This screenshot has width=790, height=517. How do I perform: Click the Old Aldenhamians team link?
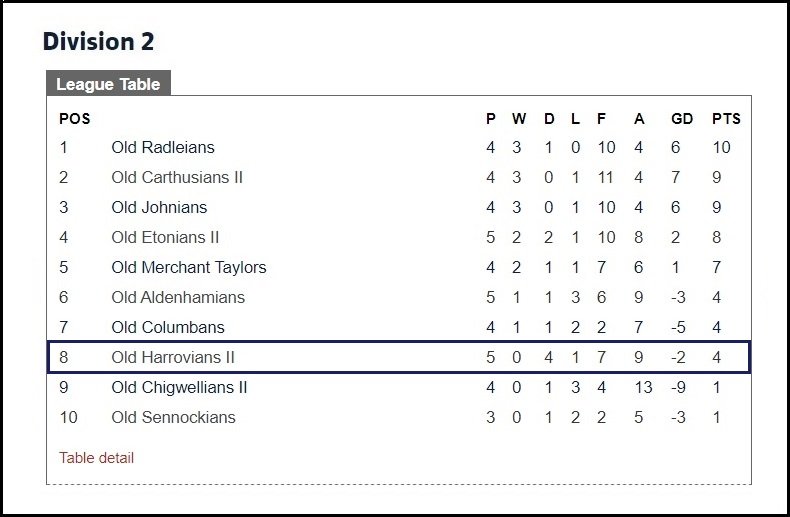(x=178, y=297)
